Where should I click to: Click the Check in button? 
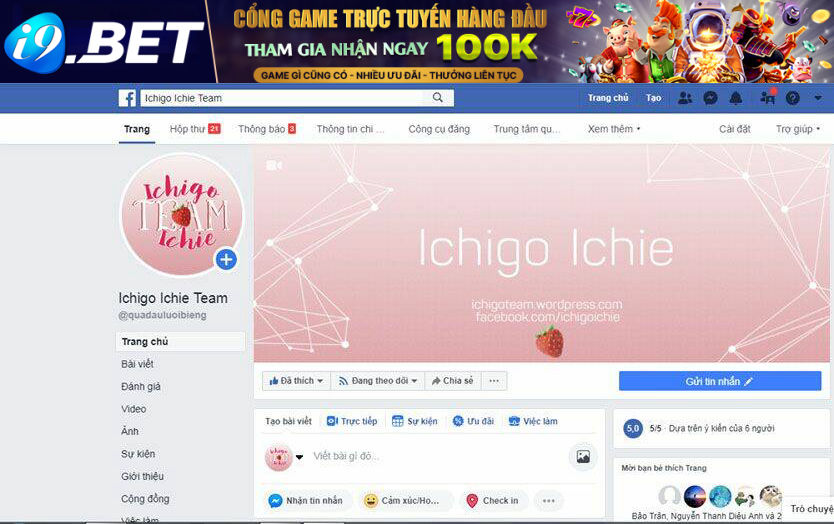(493, 501)
